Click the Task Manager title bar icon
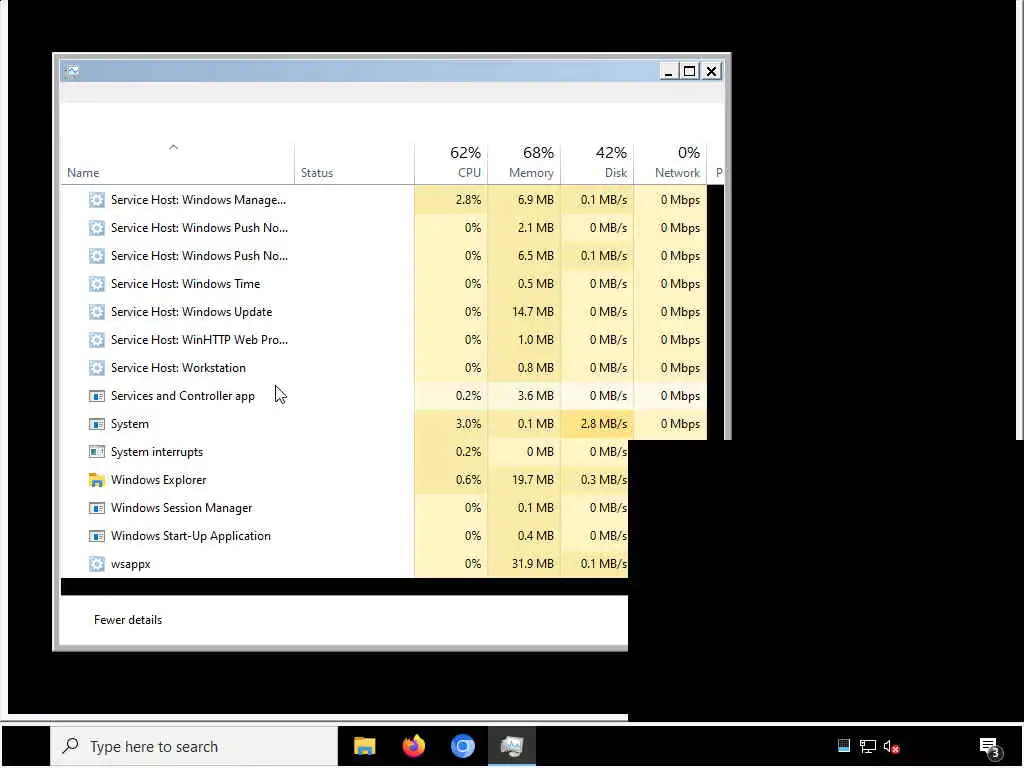 [72, 71]
